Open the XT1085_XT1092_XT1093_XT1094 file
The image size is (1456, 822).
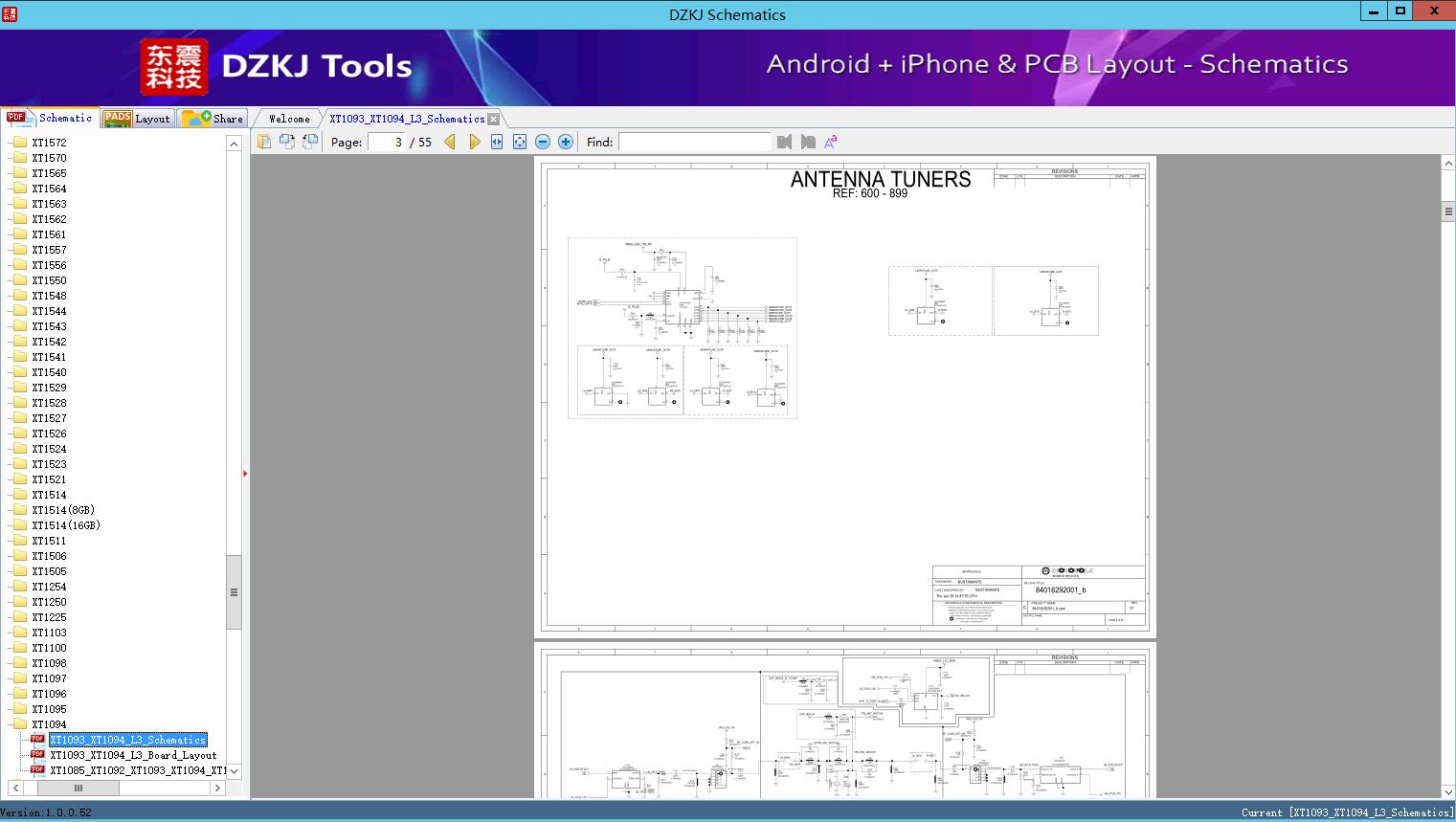pos(138,770)
